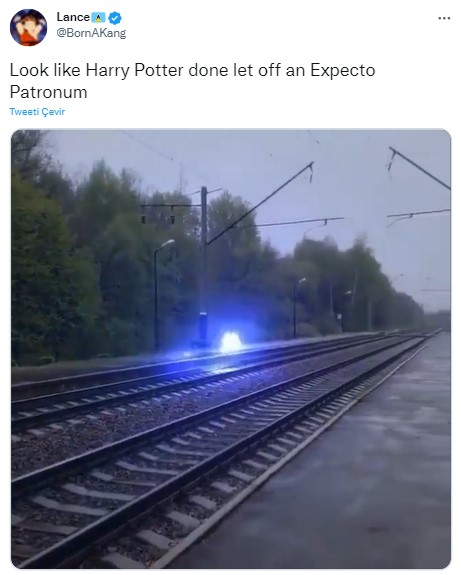Viewport: 461px width, 575px height.
Task: Open the display name Lance profile link
Action: coord(73,17)
